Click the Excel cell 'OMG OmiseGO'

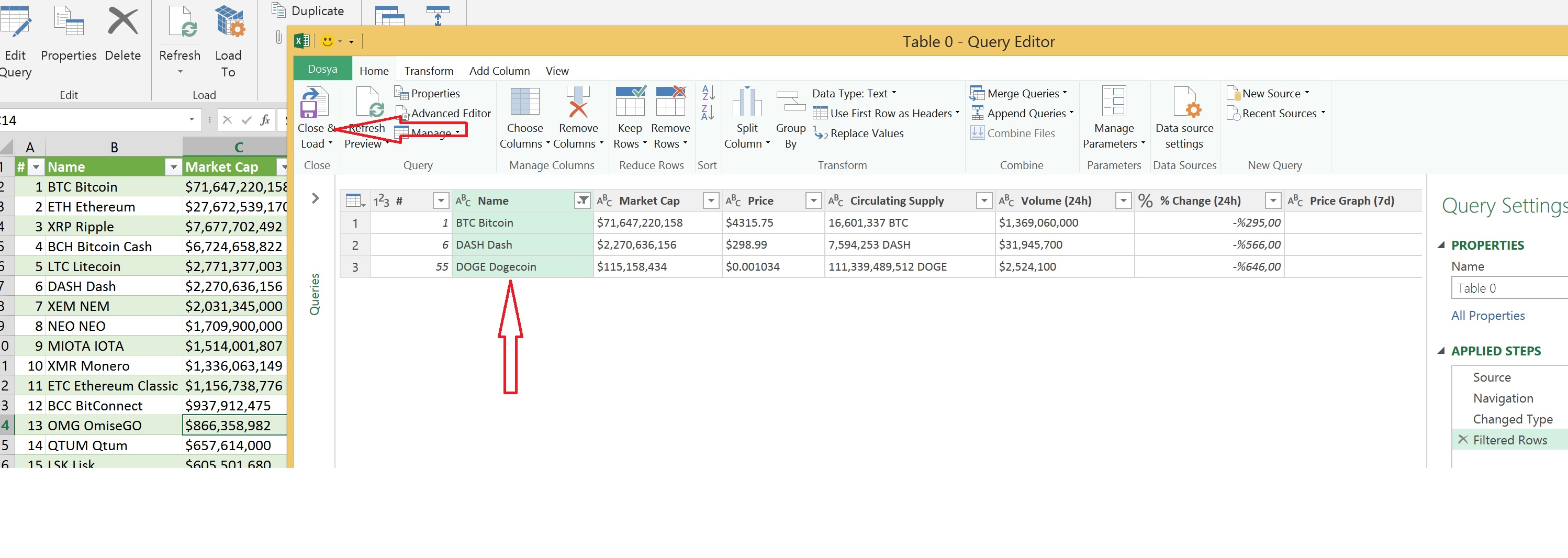coord(113,426)
